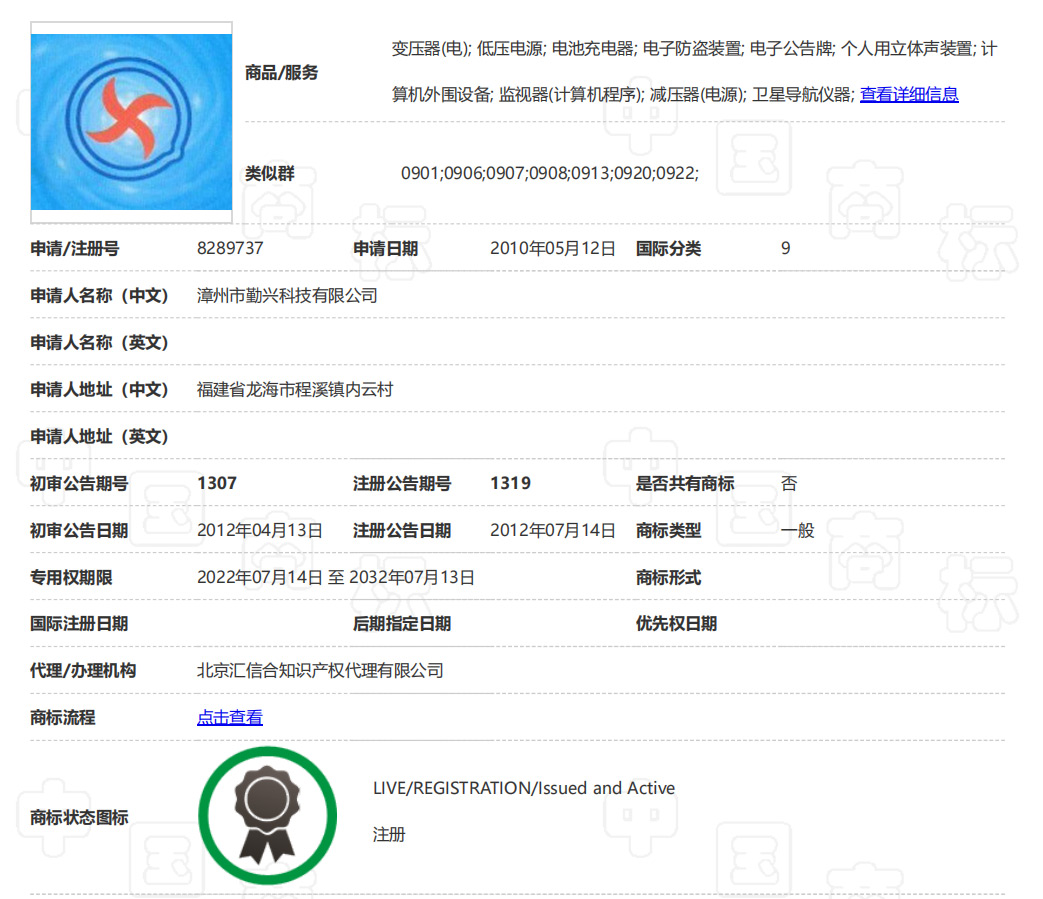Viewport: 1043px width, 899px height.
Task: Click the 优先权日期 label
Action: click(676, 624)
